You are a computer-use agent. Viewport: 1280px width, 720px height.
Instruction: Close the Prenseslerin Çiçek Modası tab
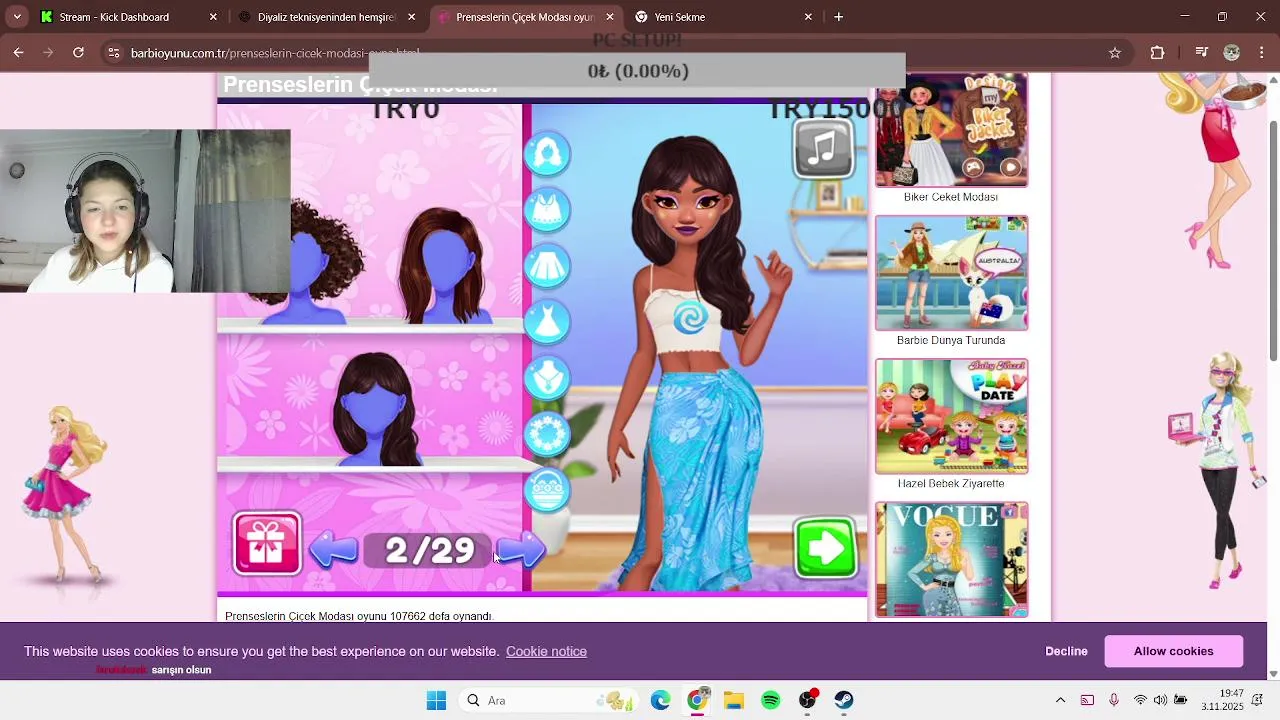point(610,17)
